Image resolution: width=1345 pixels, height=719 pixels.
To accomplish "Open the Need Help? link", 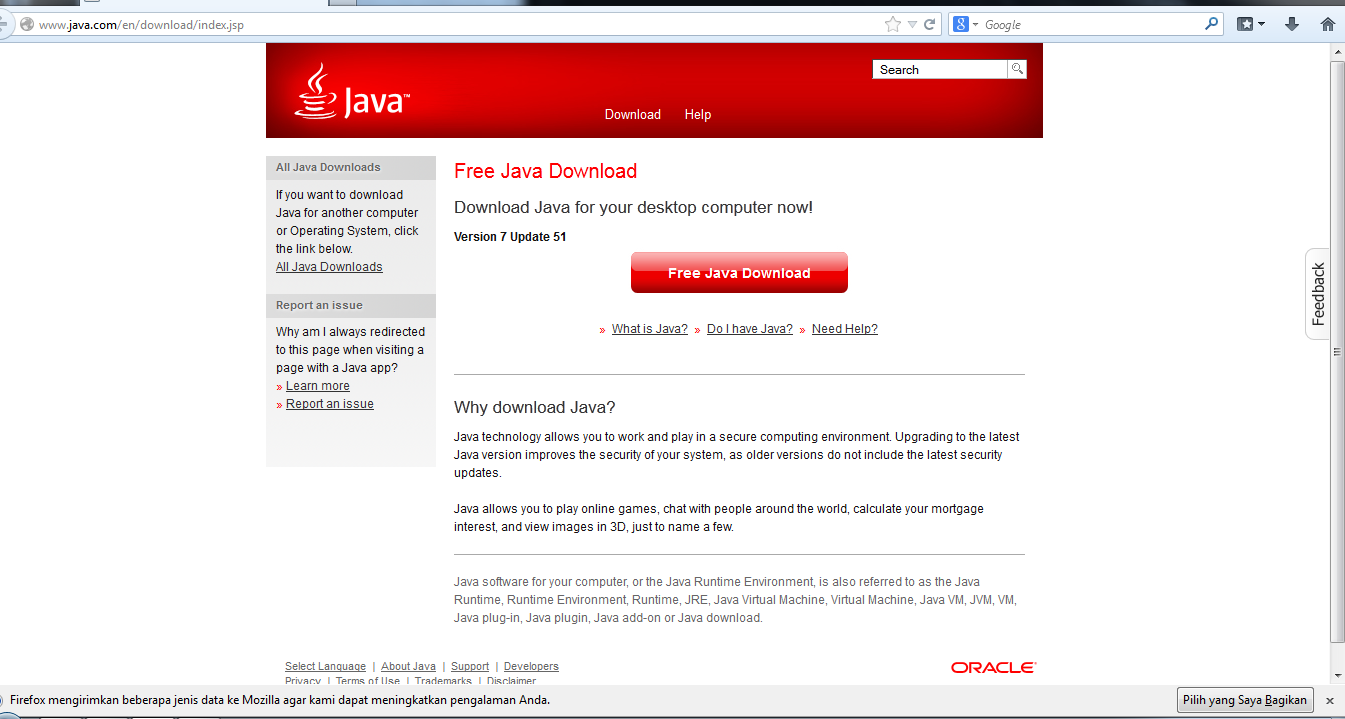I will (x=845, y=329).
